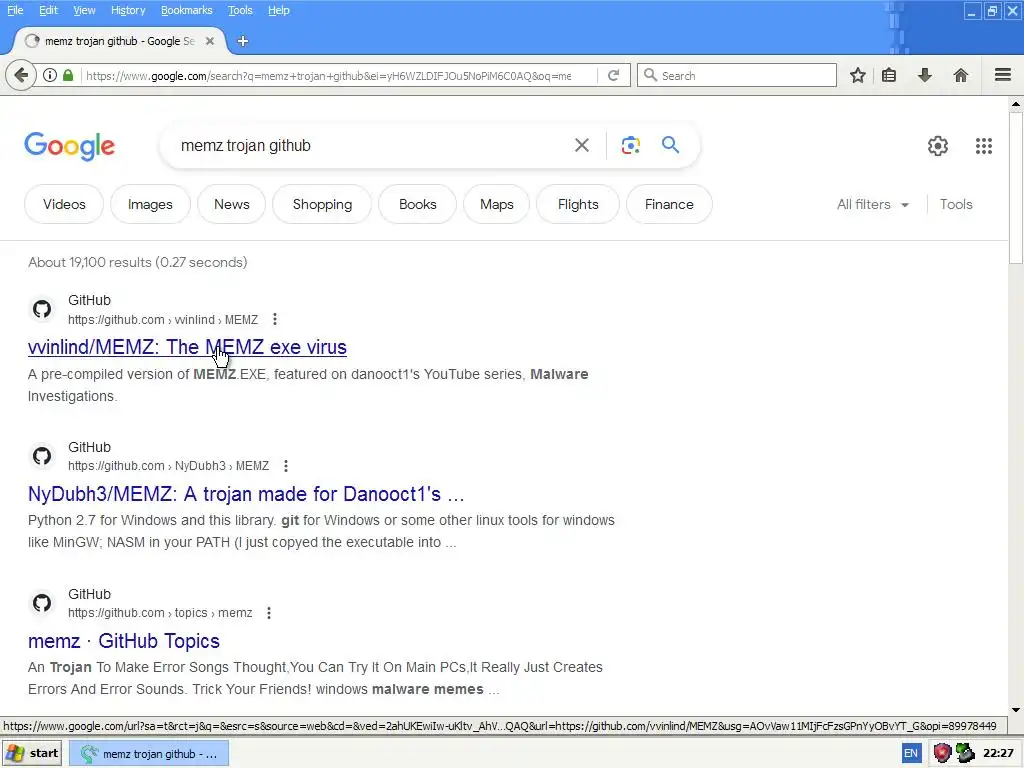Search by image with the camera icon
Image resolution: width=1024 pixels, height=768 pixels.
[630, 145]
